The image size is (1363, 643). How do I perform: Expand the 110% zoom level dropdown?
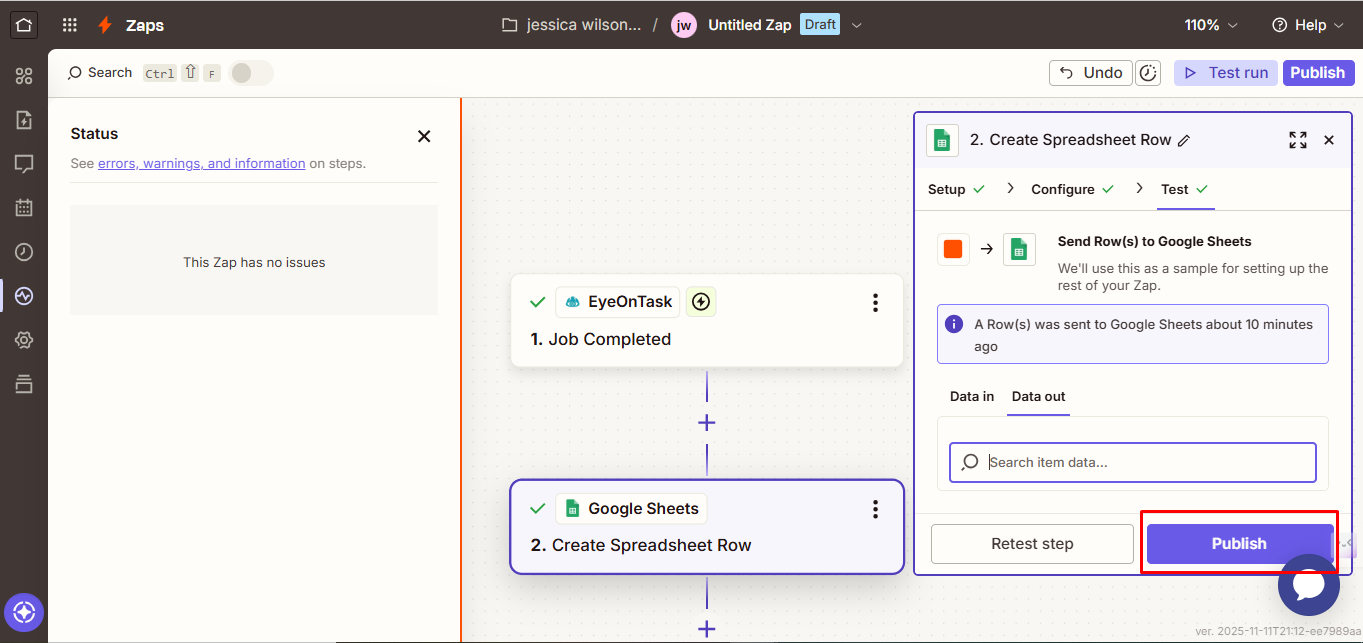point(1211,25)
